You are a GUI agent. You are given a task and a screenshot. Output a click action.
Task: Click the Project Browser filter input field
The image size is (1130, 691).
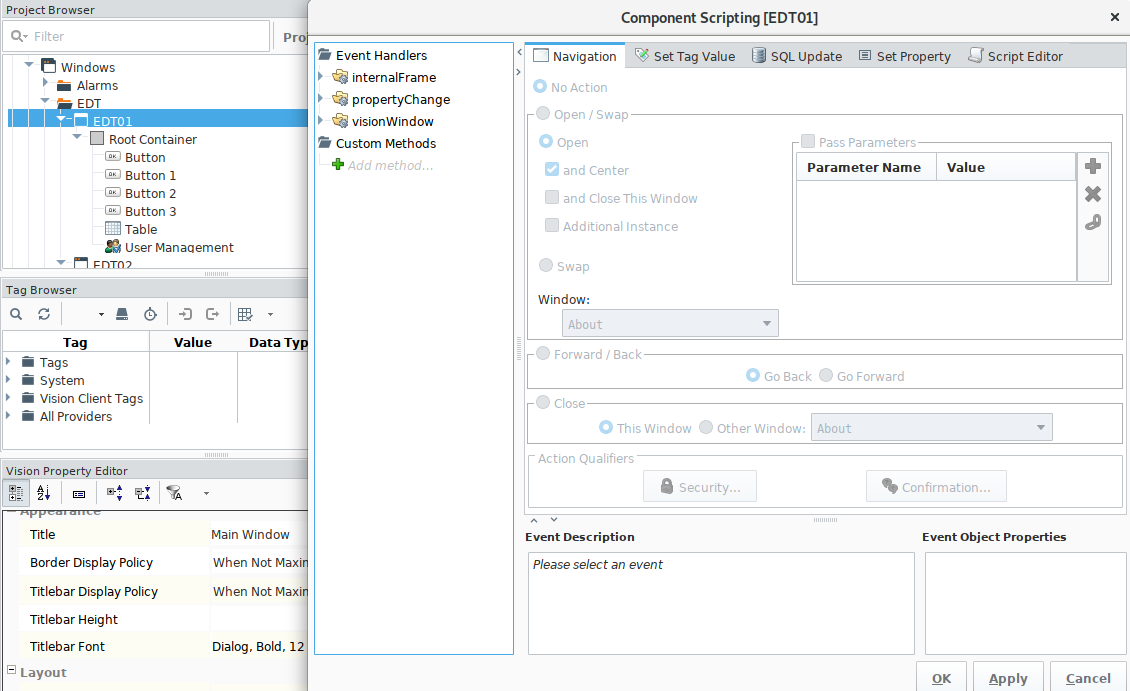click(x=140, y=36)
